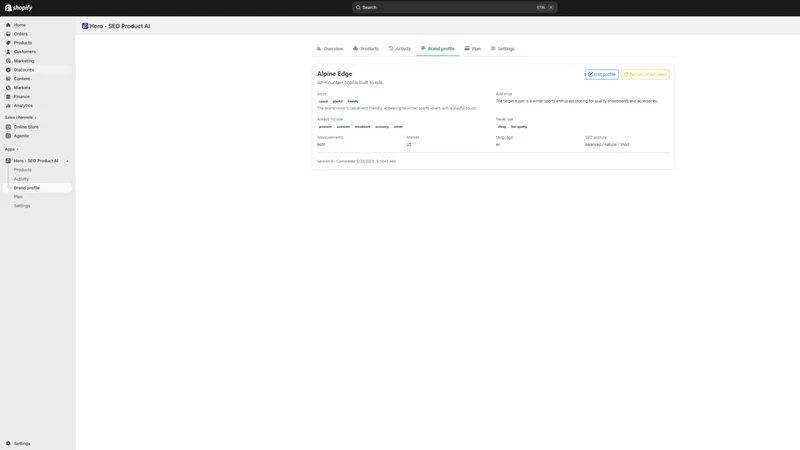The image size is (800, 450).
Task: Click the 'accessory' always-include tag
Action: click(x=382, y=127)
